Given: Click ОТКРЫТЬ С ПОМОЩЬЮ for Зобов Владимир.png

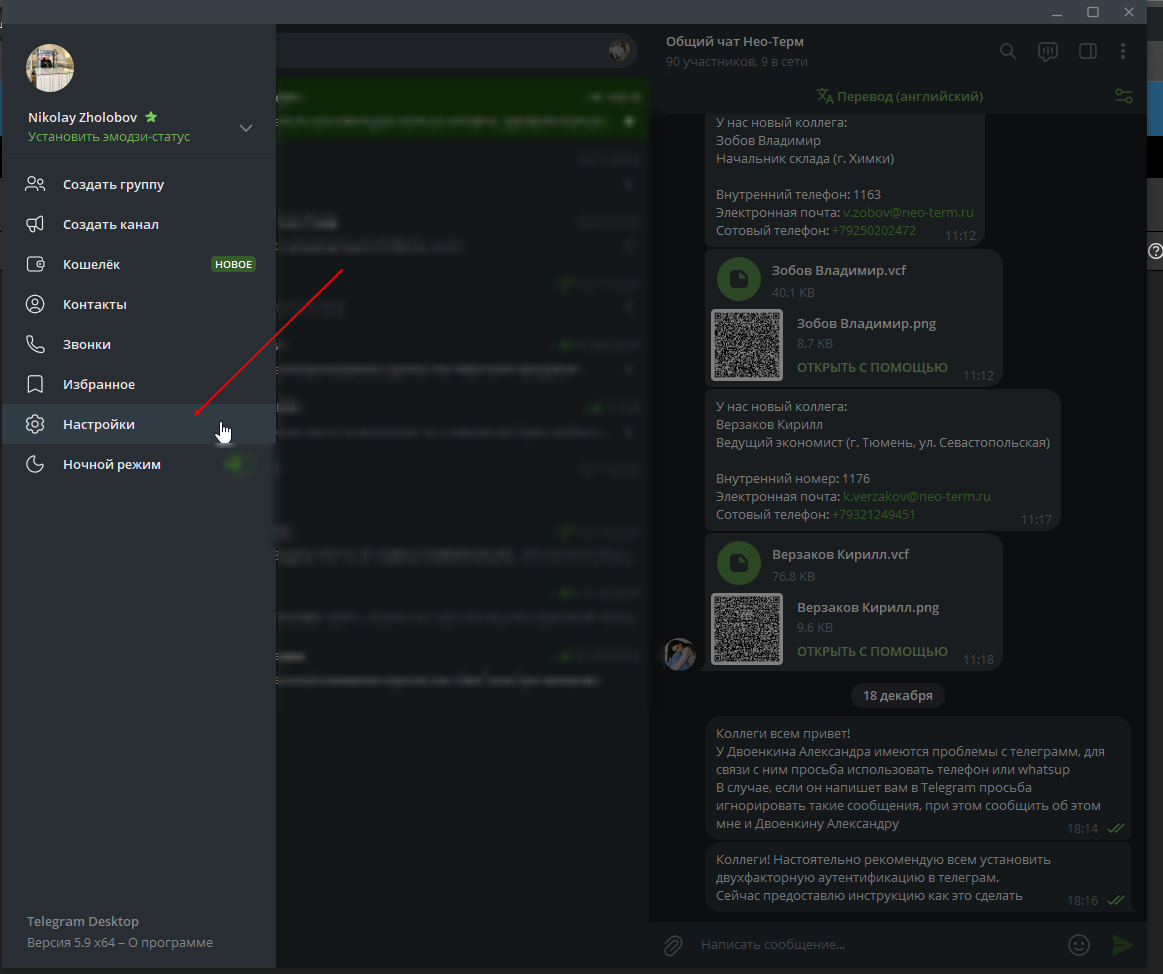Looking at the screenshot, I should 872,368.
